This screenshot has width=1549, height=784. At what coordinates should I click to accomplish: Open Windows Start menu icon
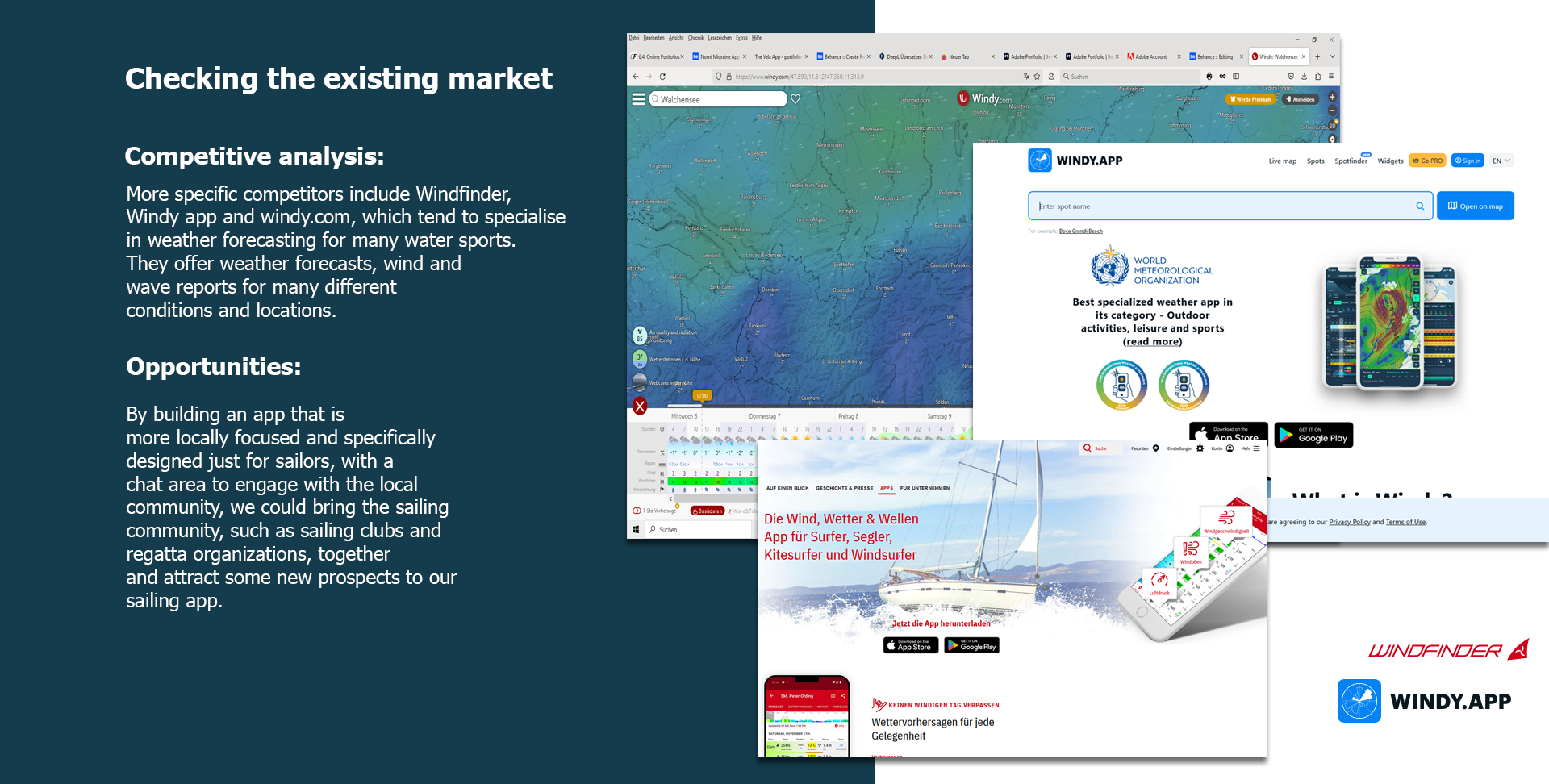tap(636, 530)
